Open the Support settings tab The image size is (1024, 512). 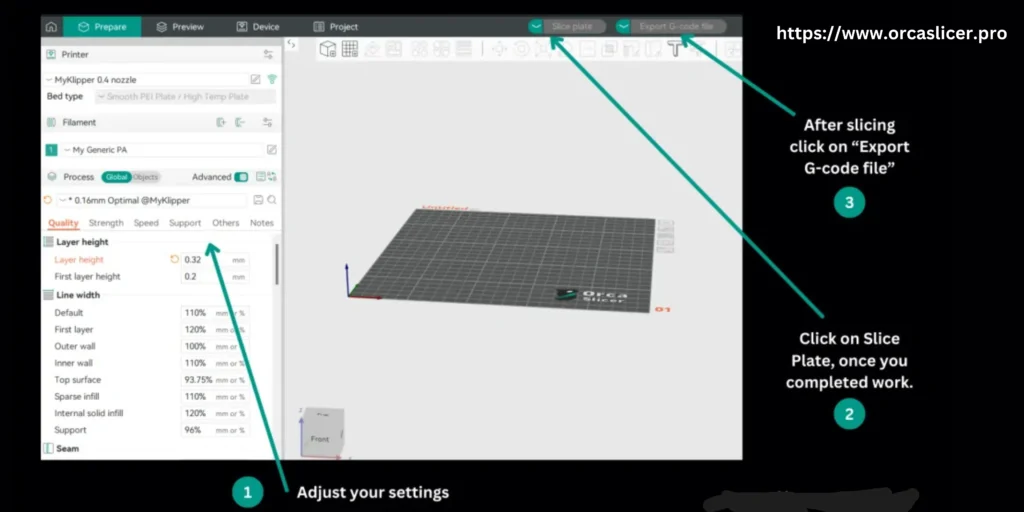185,223
